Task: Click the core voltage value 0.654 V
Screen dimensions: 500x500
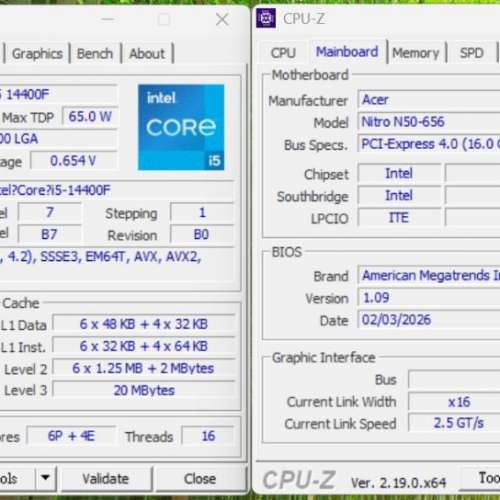Action: tap(73, 161)
